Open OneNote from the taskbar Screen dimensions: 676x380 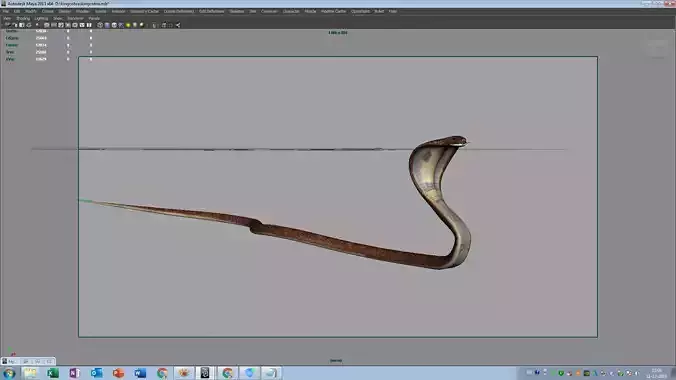tap(75, 373)
